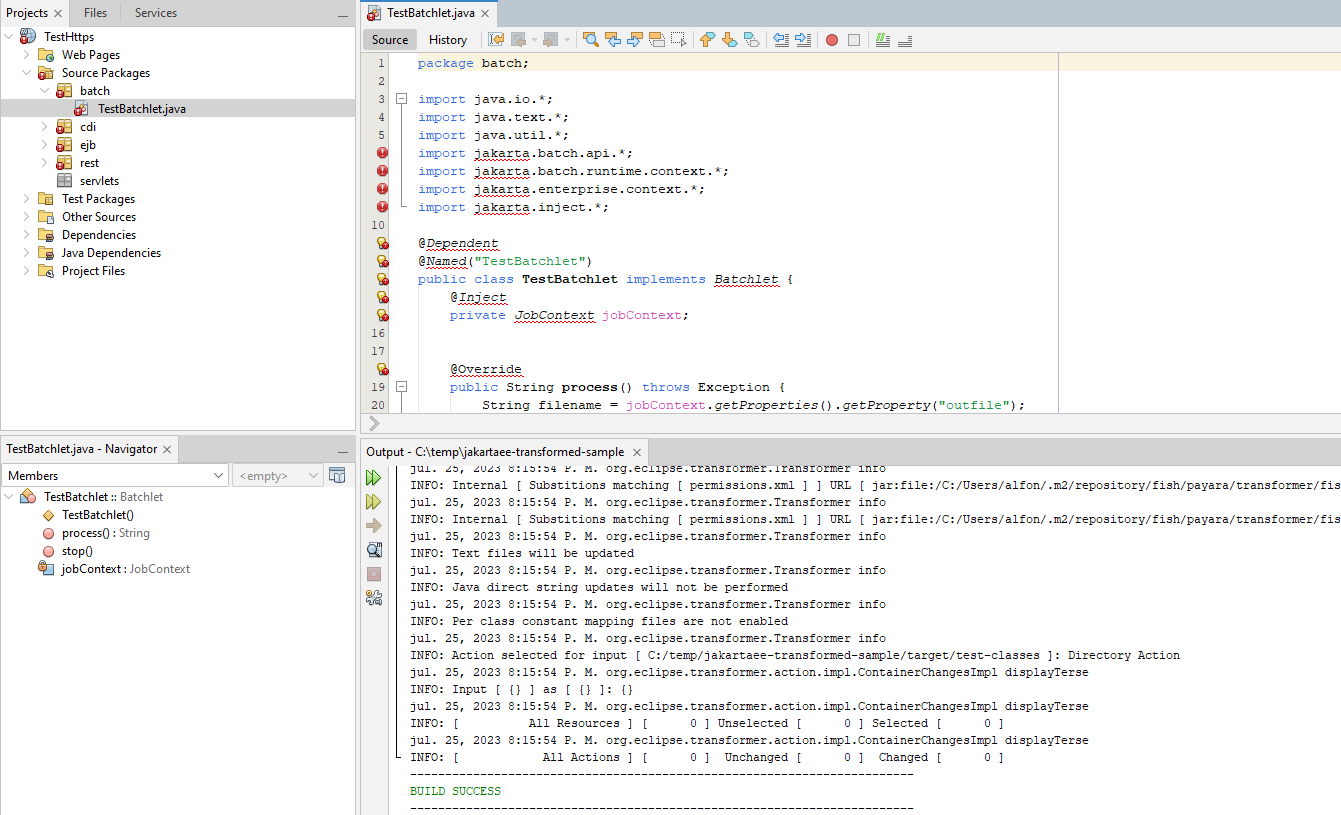Collapse the import statements fold at line 3

402,98
